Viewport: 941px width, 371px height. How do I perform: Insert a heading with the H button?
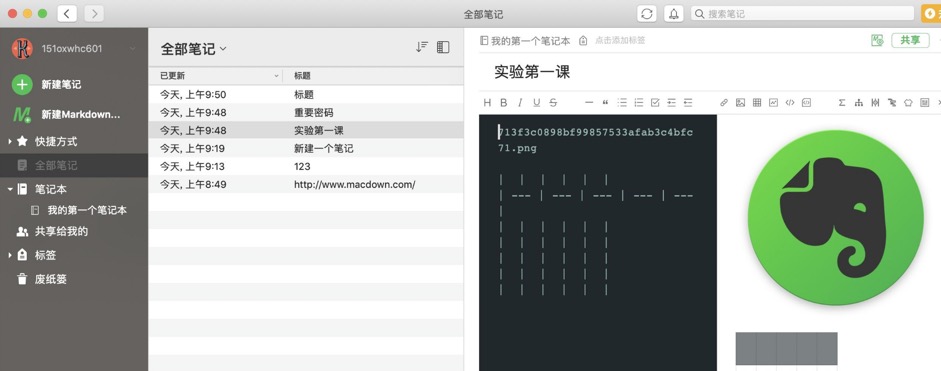pos(487,103)
